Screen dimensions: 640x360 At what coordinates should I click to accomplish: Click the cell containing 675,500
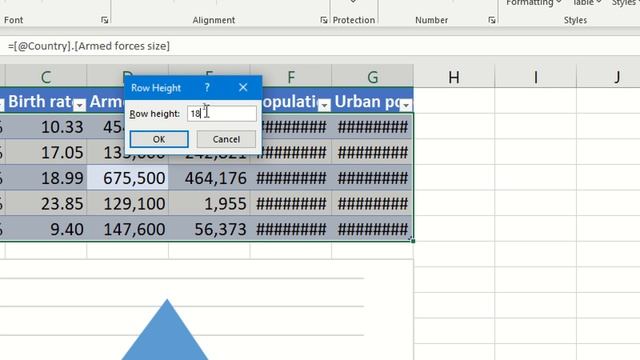click(127, 178)
